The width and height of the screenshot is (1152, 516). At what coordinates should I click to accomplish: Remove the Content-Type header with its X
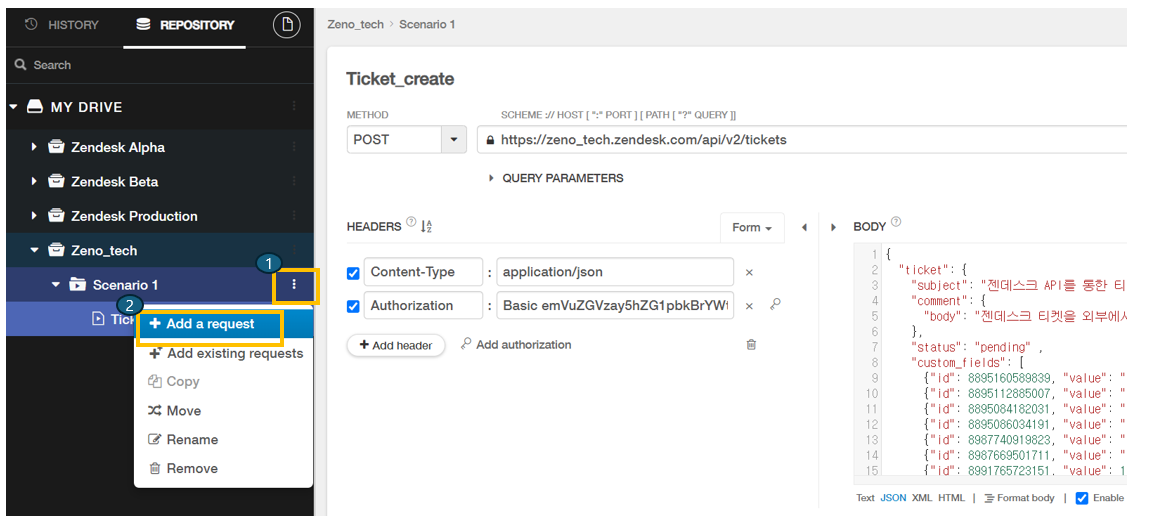[x=749, y=272]
